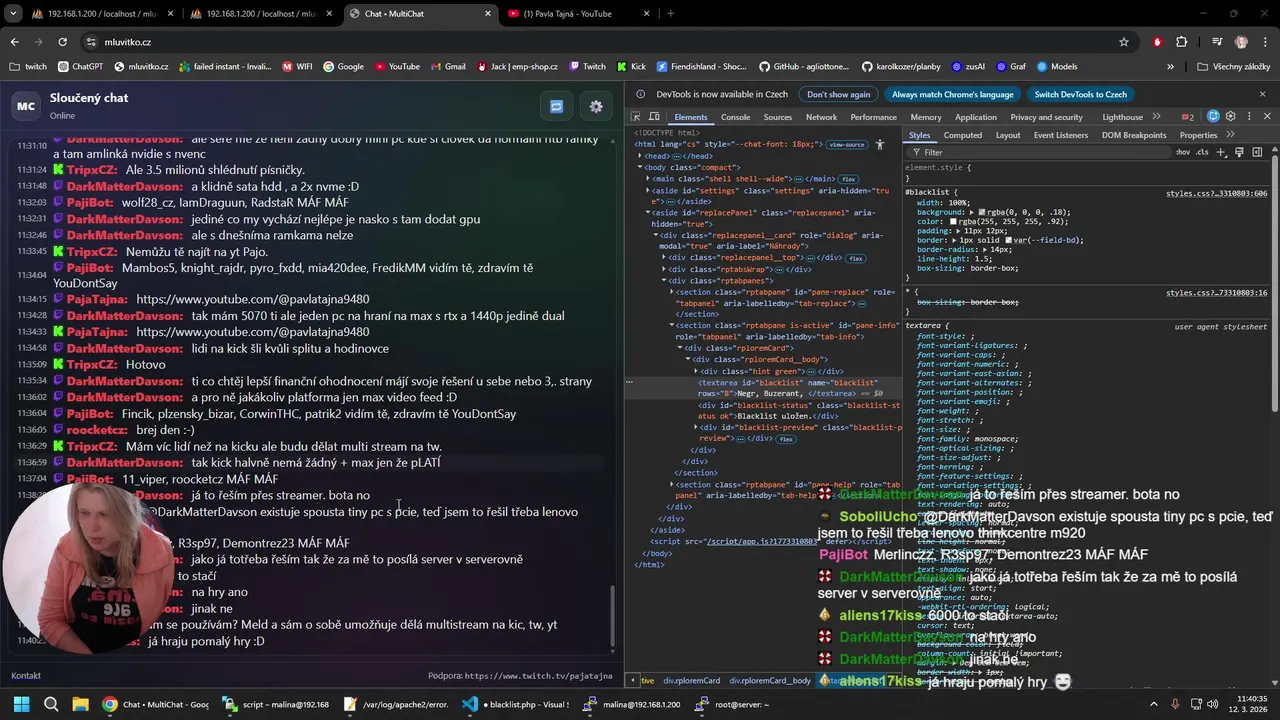Expand the aside settings node

[x=647, y=189]
